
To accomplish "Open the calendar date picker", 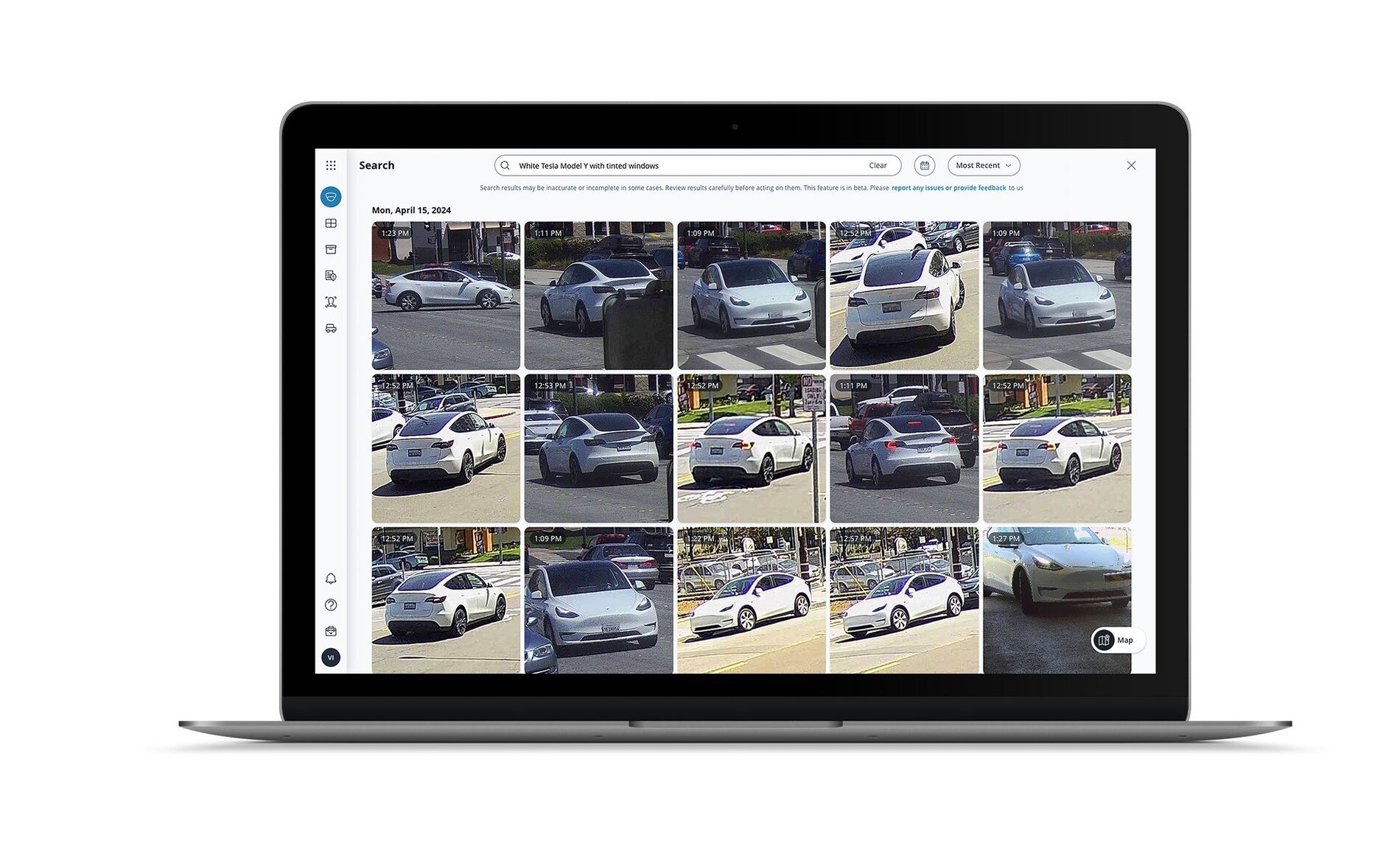I will pos(924,165).
